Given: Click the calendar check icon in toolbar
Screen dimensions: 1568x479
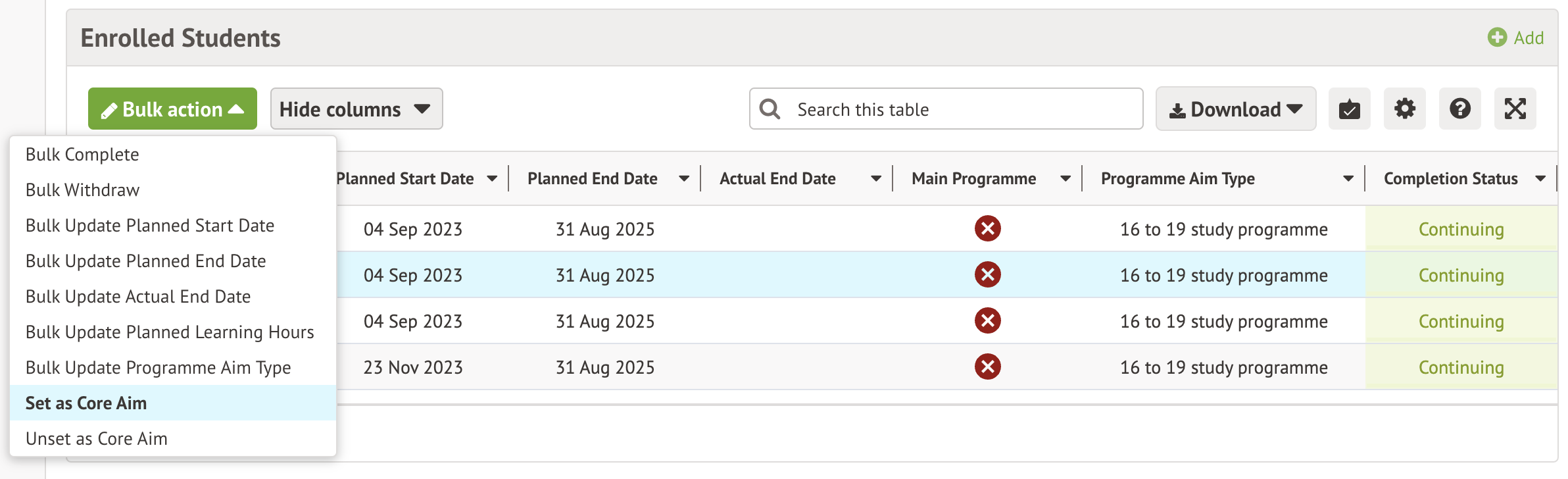Looking at the screenshot, I should (x=1349, y=109).
